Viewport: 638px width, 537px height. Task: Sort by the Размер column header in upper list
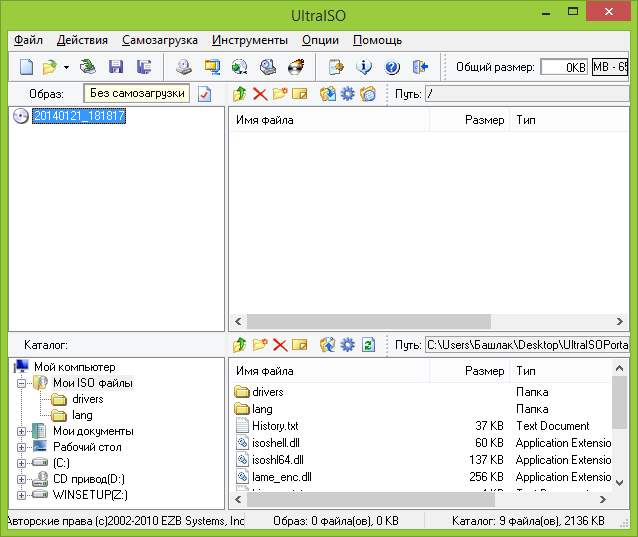[x=484, y=120]
